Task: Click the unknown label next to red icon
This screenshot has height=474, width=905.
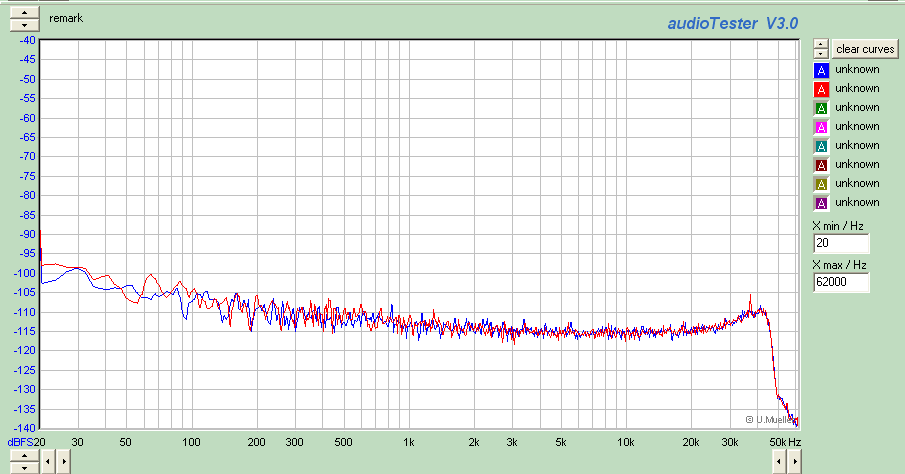Action: click(x=857, y=88)
